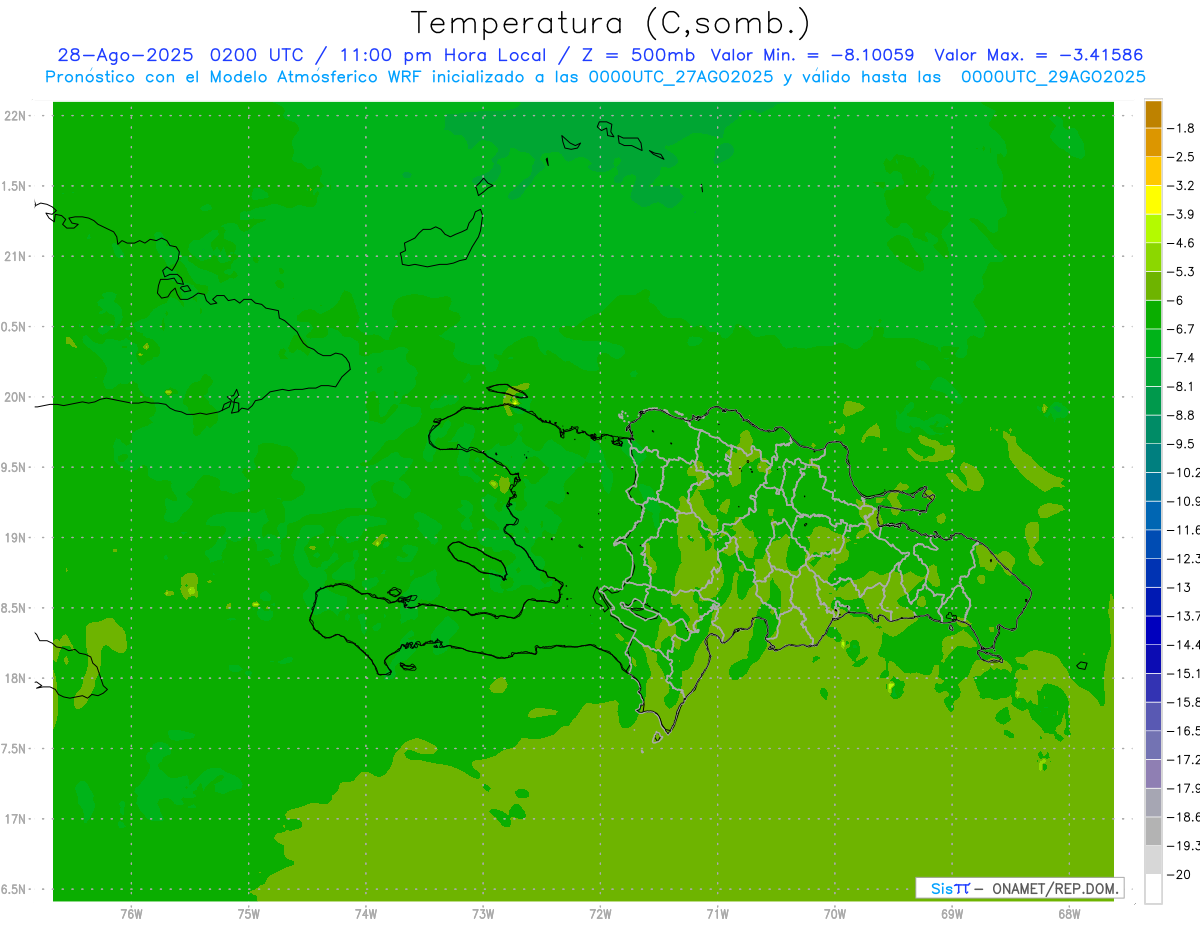Click the blue swatch between -10.2 and -10.9

point(1153,486)
